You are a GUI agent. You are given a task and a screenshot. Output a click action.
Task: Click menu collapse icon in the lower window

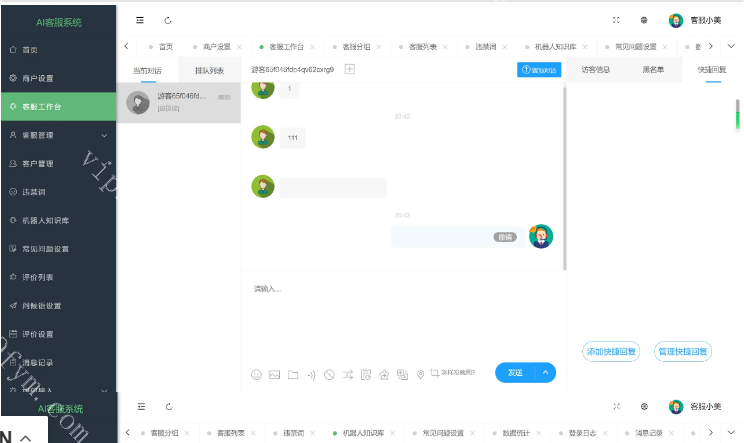[141, 406]
